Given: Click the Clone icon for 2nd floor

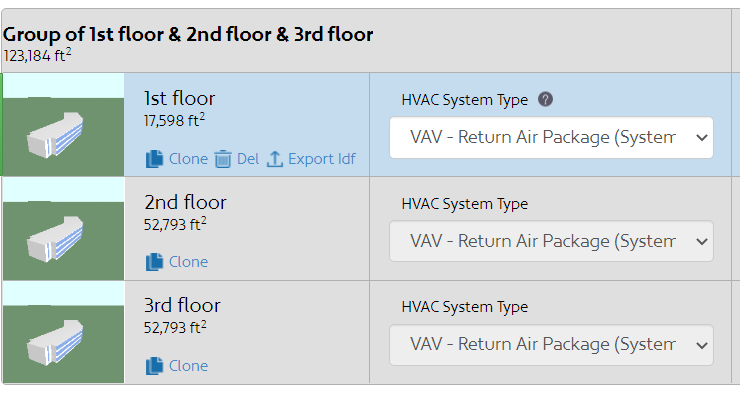Looking at the screenshot, I should click(x=154, y=262).
